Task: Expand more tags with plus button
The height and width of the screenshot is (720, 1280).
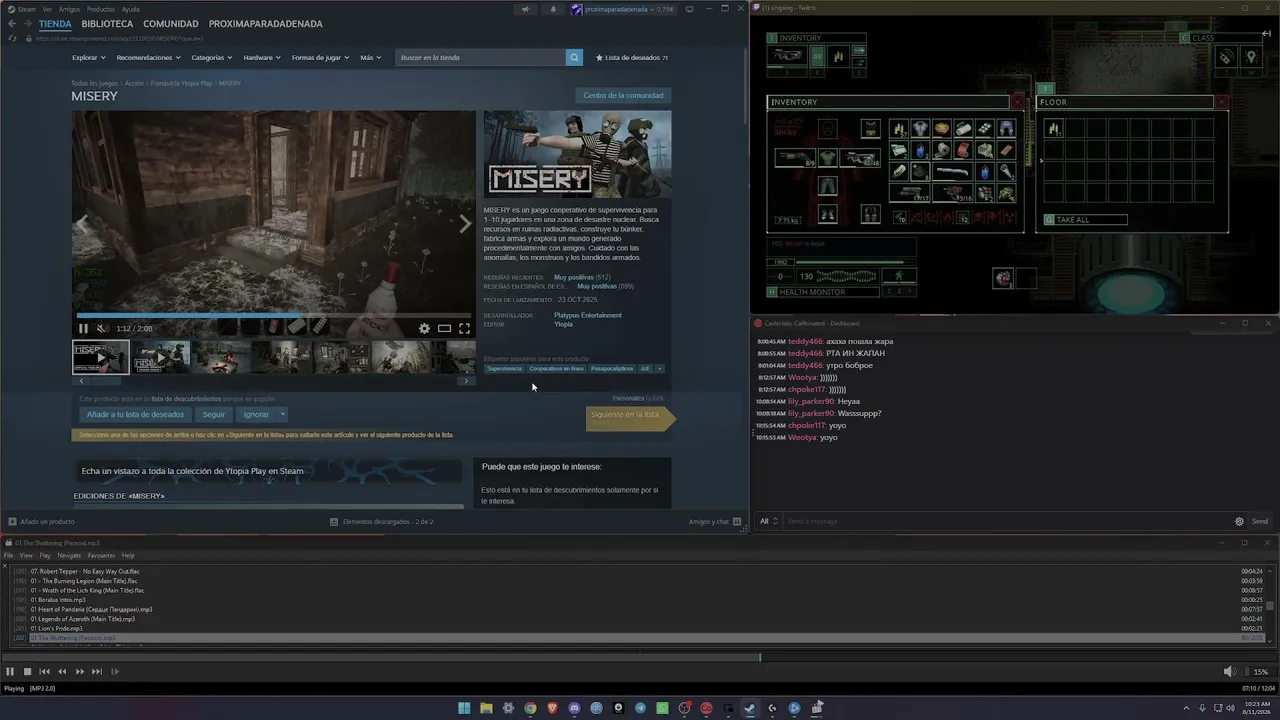Action: click(659, 369)
